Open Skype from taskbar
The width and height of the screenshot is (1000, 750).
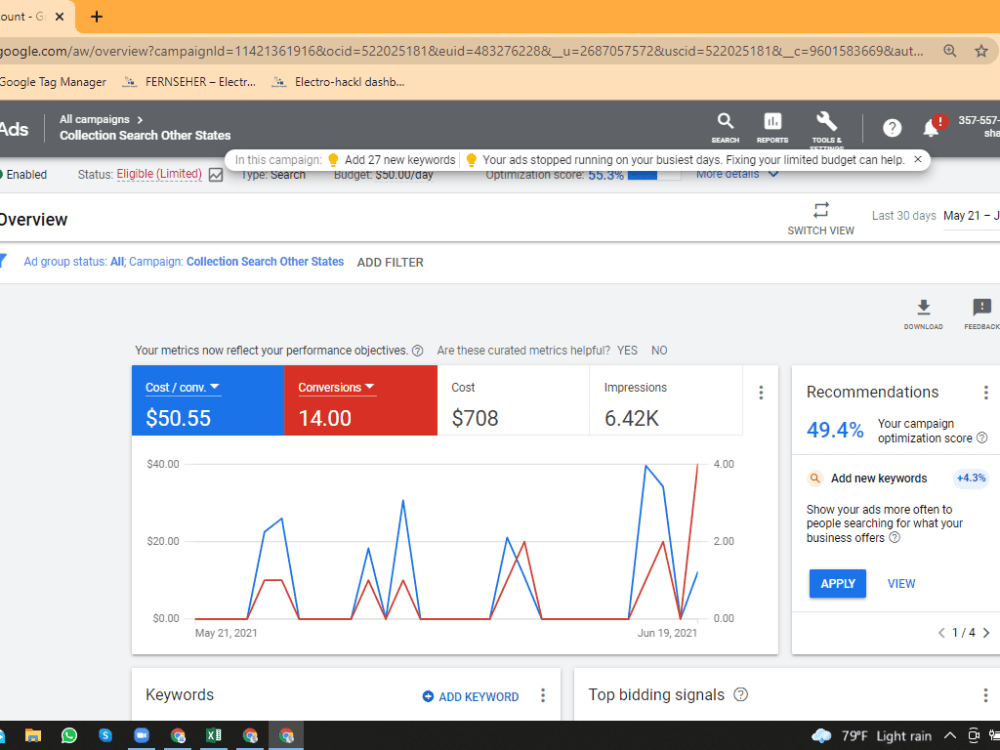click(105, 735)
